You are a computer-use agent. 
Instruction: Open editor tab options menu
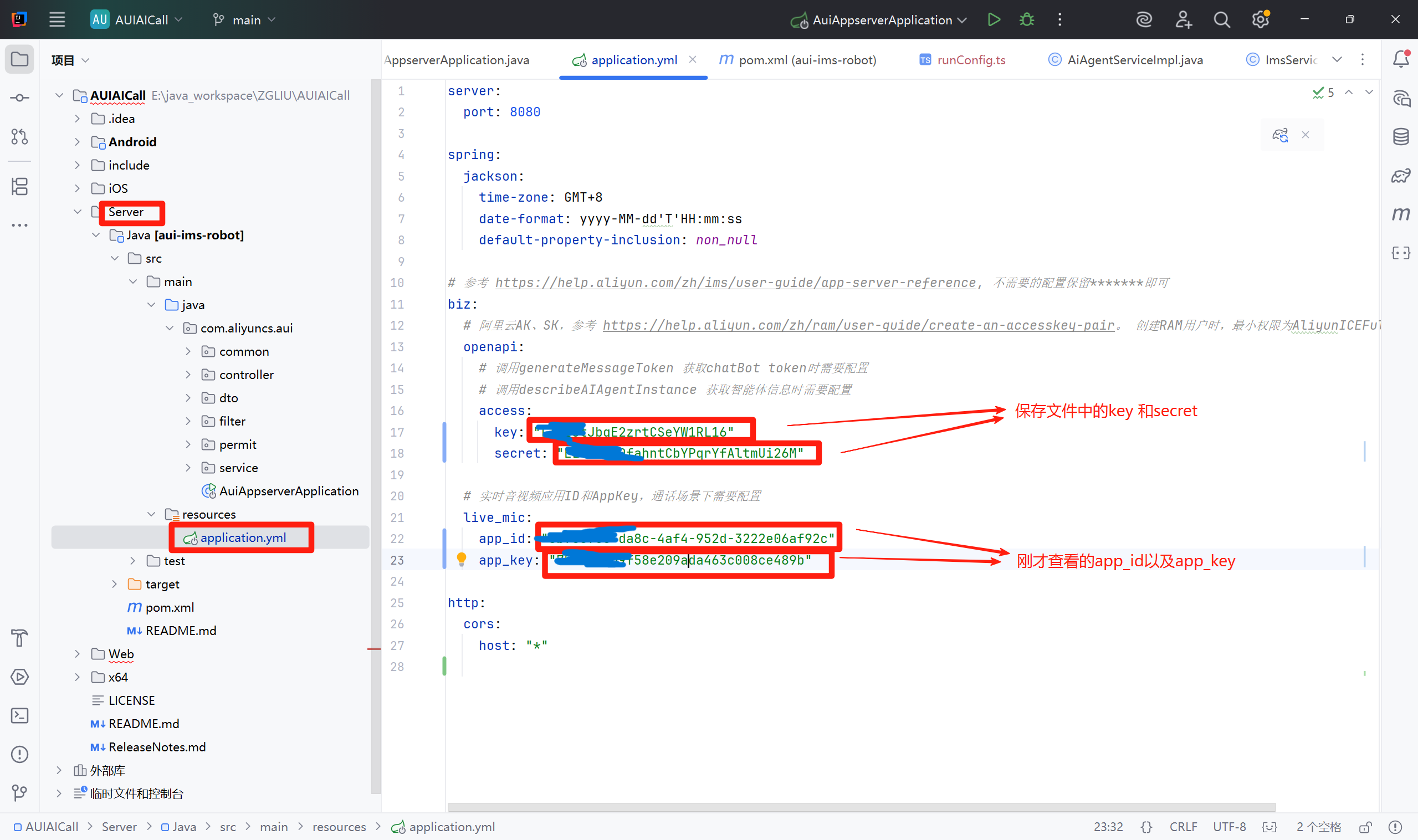[1363, 59]
